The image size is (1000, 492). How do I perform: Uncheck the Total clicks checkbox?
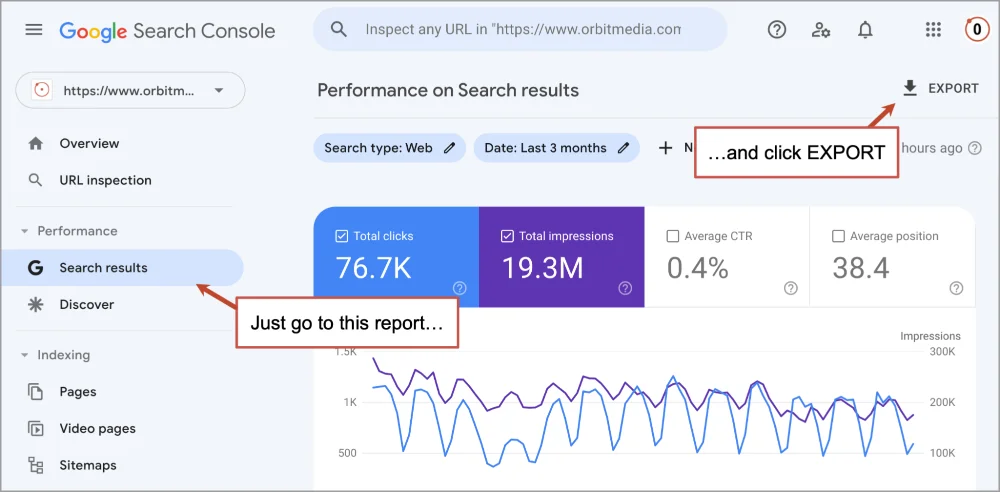(341, 236)
